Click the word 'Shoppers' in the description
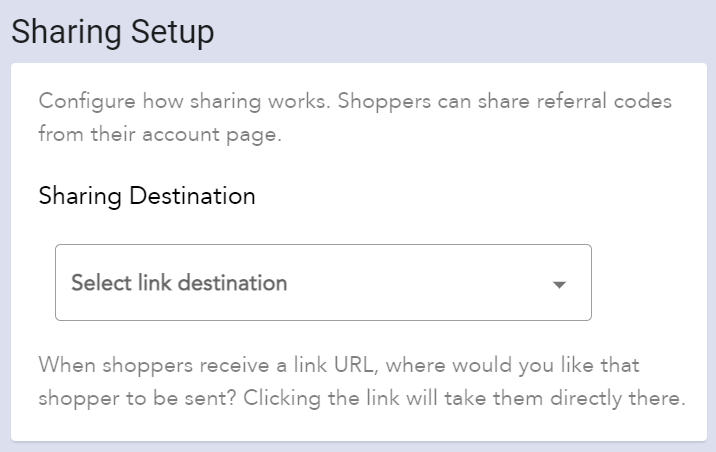 pyautogui.click(x=384, y=102)
